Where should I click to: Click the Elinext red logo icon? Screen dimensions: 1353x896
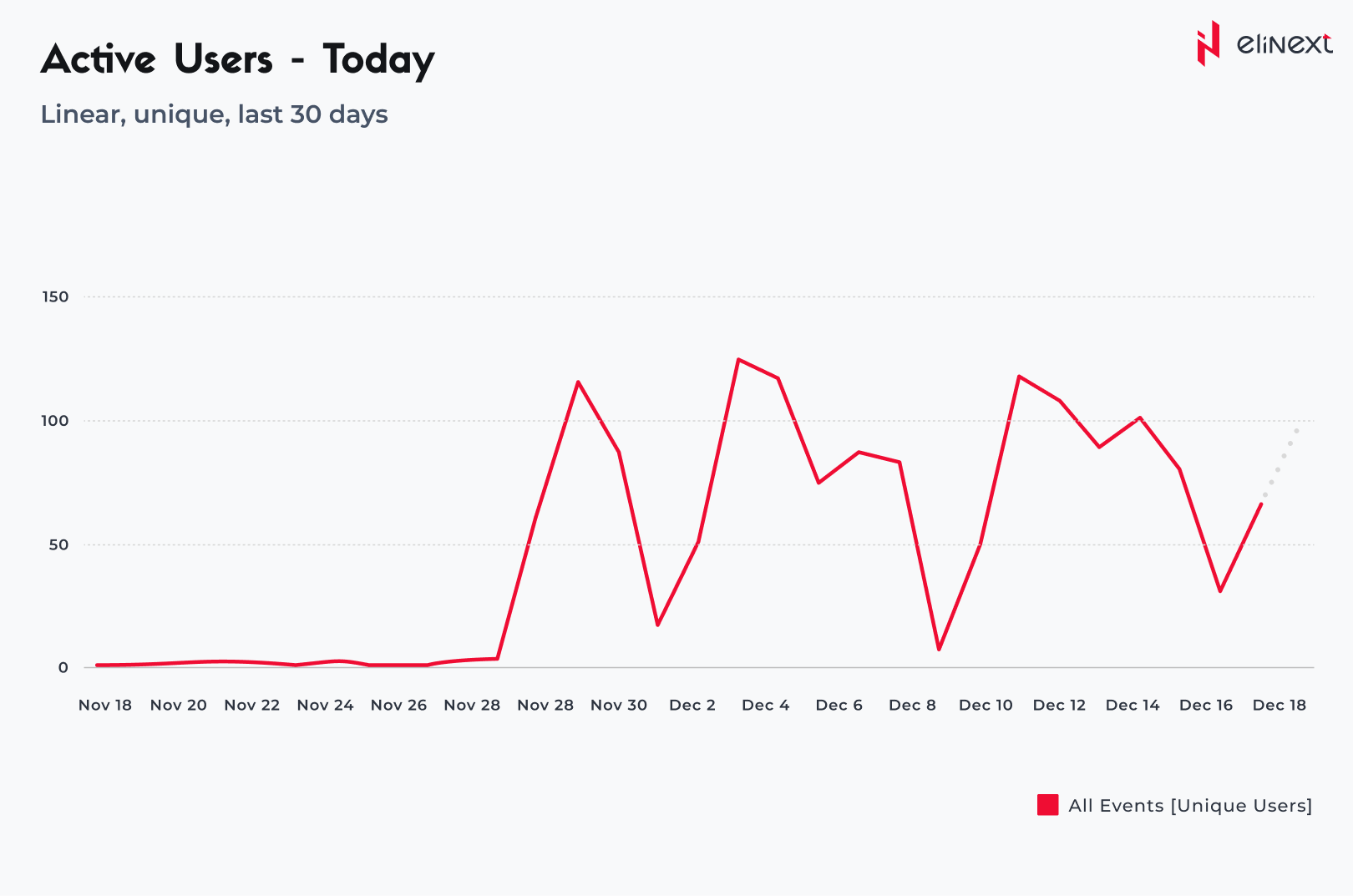tap(1208, 43)
